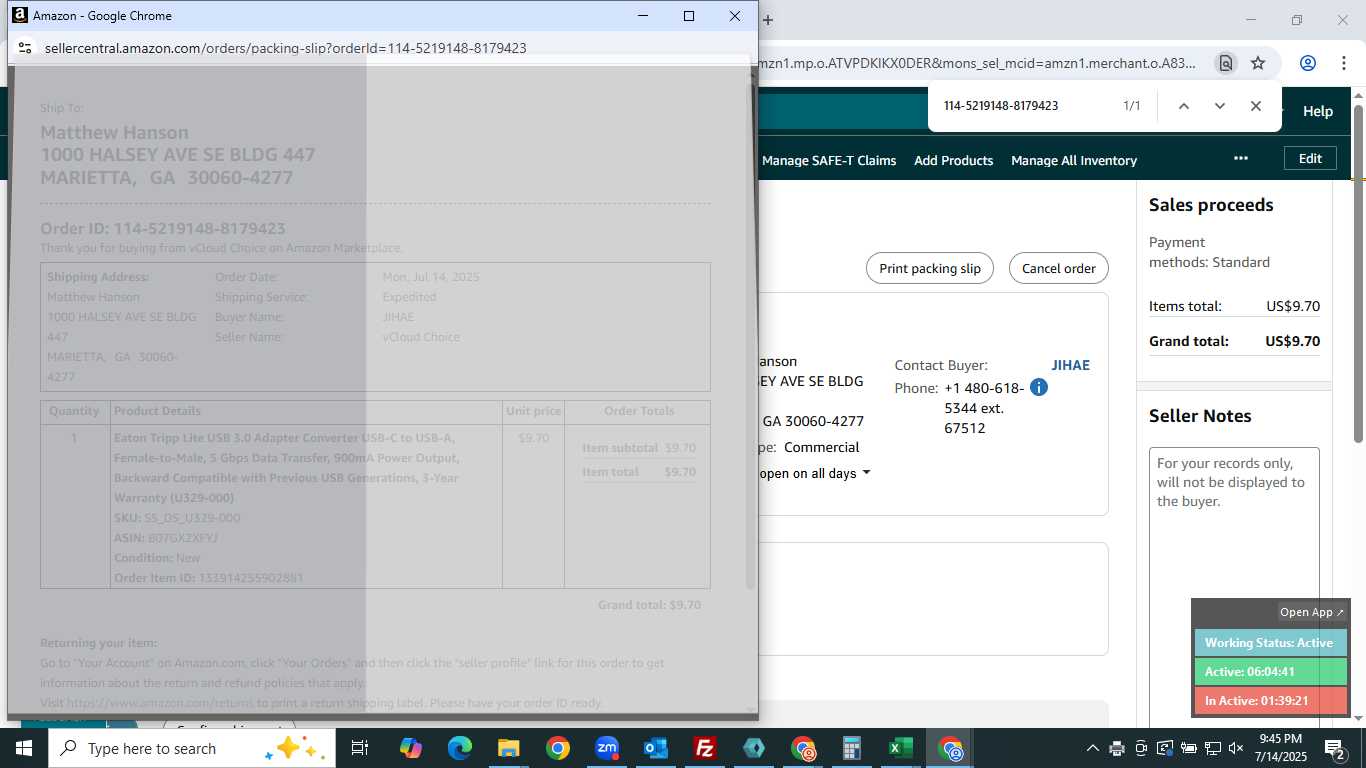Open FileZilla from the taskbar

(705, 748)
